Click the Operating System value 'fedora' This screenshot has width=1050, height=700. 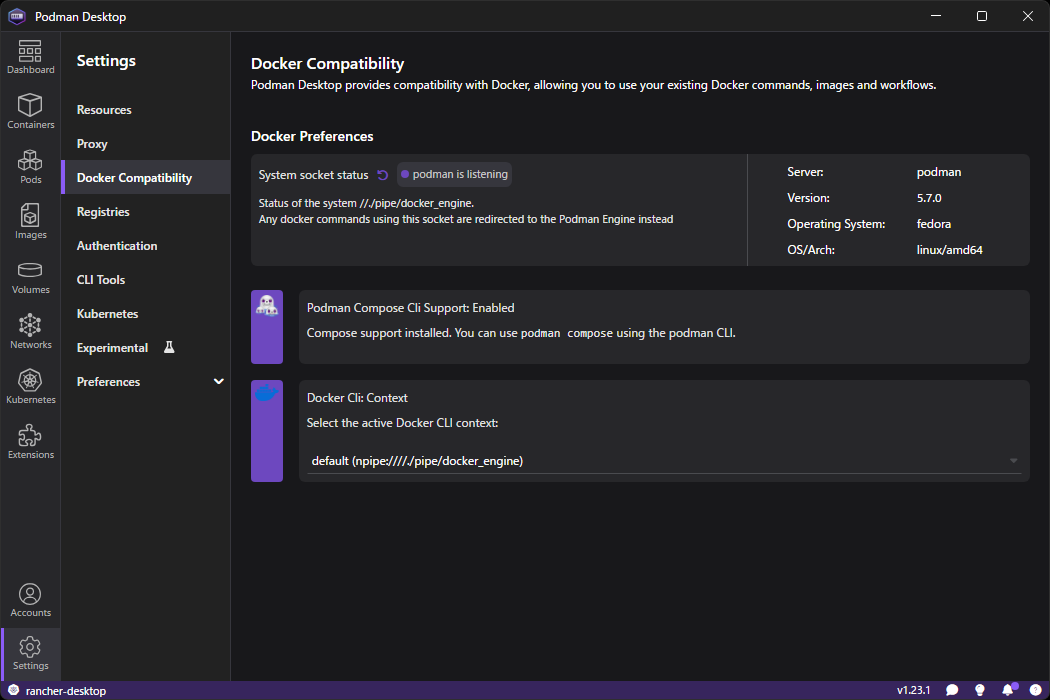point(933,224)
